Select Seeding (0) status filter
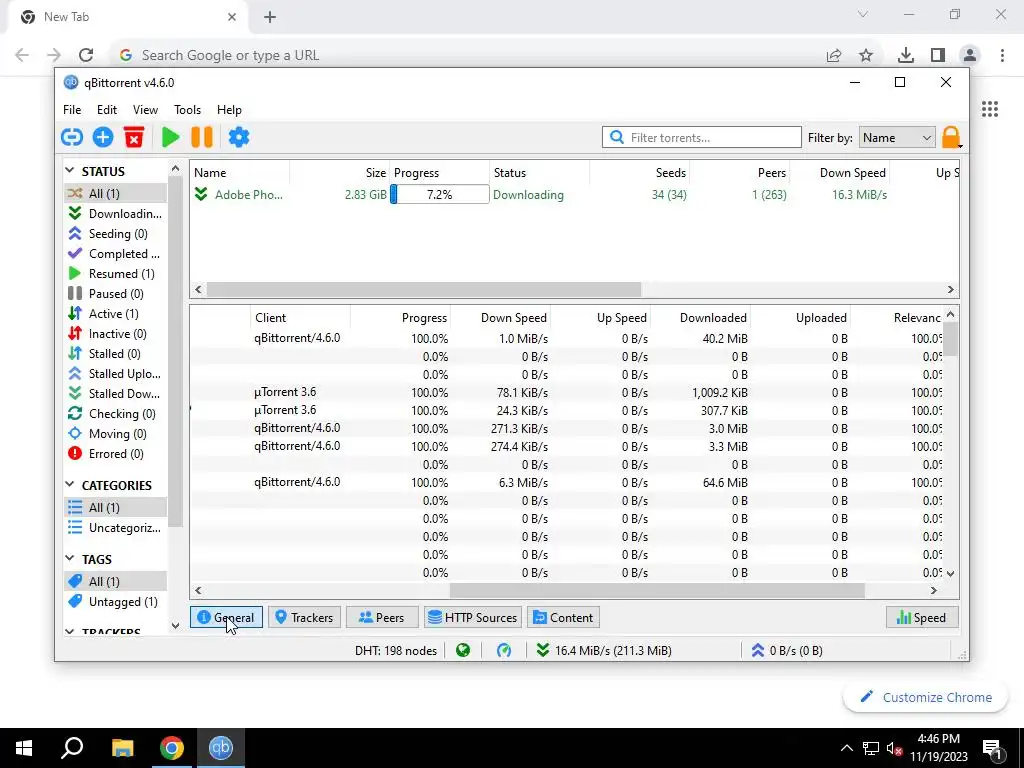This screenshot has height=768, width=1024. point(116,234)
